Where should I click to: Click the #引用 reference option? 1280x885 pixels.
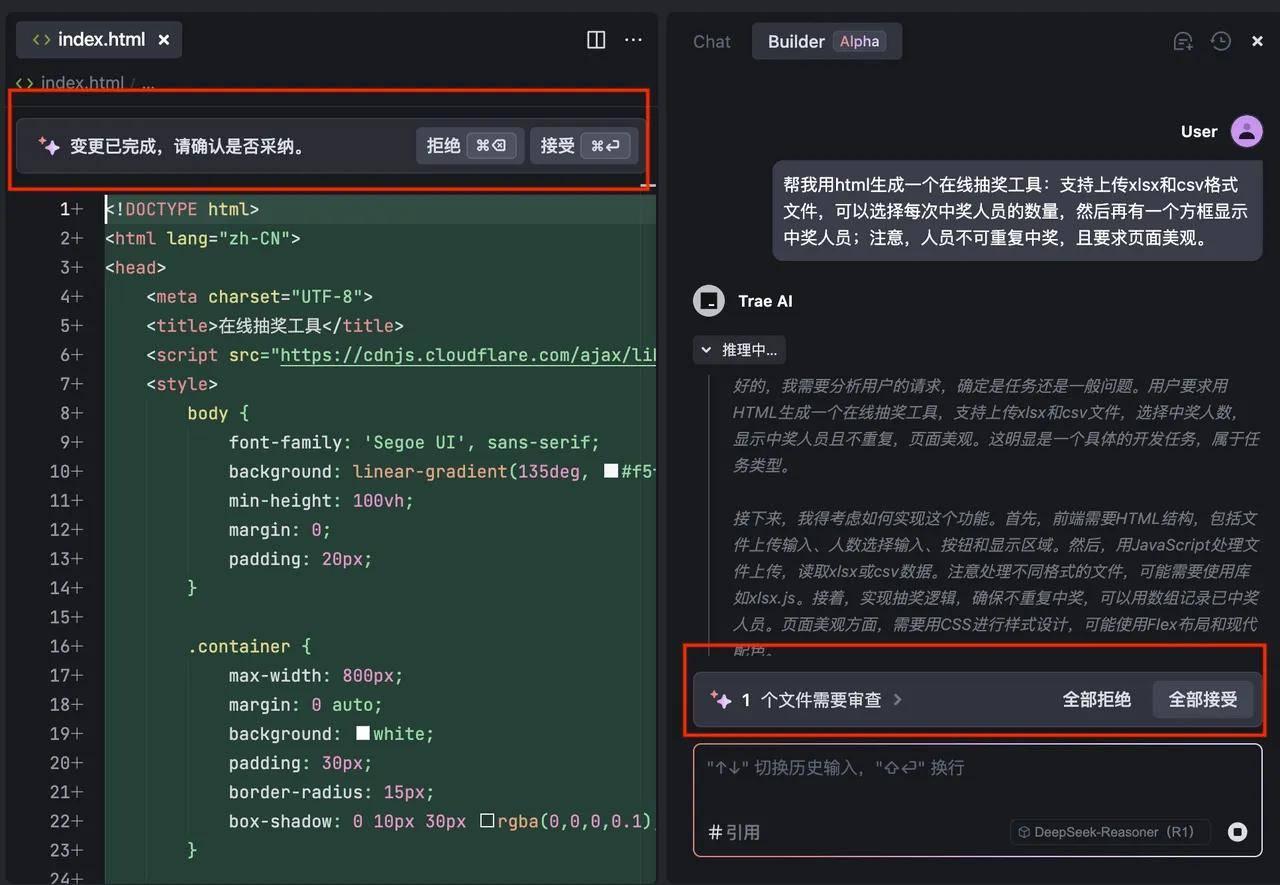click(x=735, y=831)
